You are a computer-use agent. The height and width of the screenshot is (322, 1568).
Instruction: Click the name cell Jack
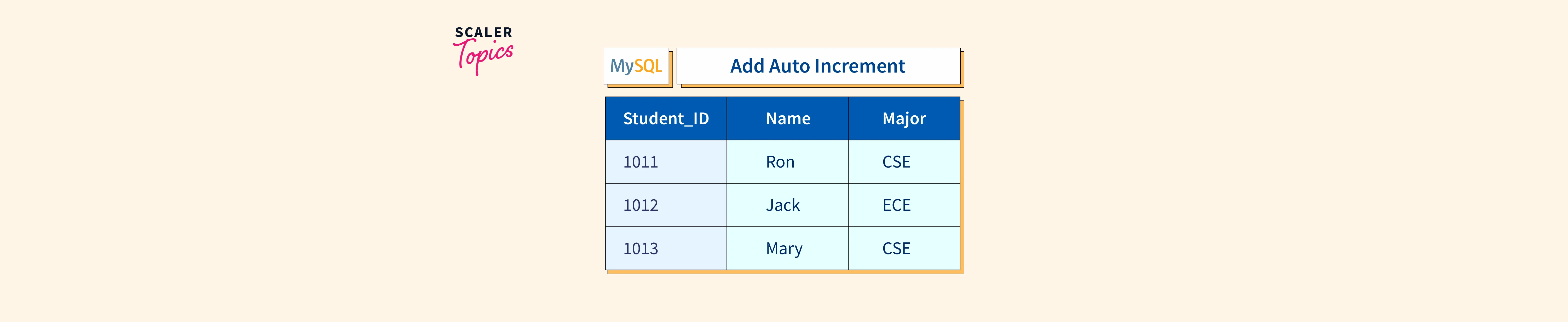pos(787,205)
